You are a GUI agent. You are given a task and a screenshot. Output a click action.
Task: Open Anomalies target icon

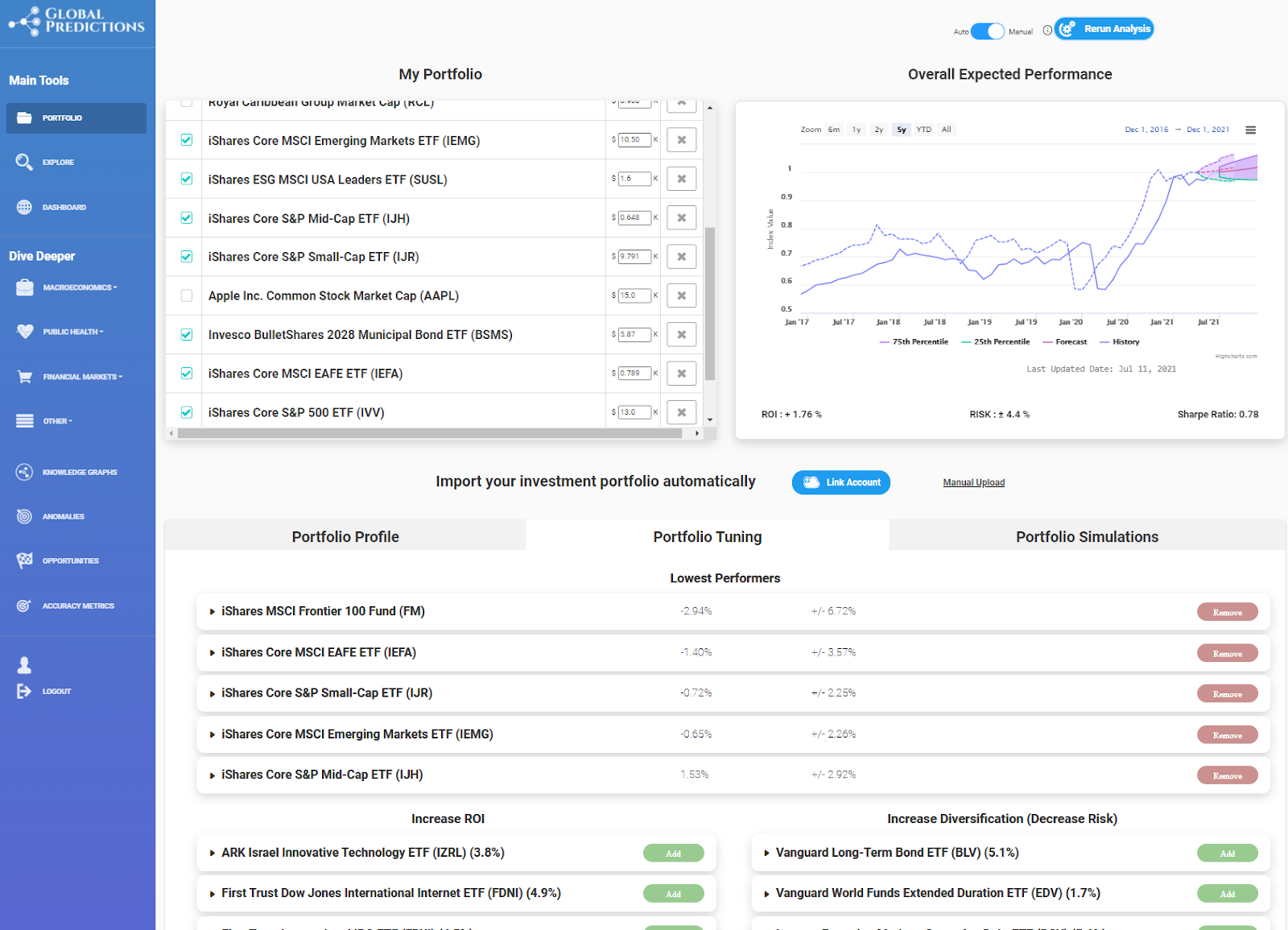click(x=24, y=516)
